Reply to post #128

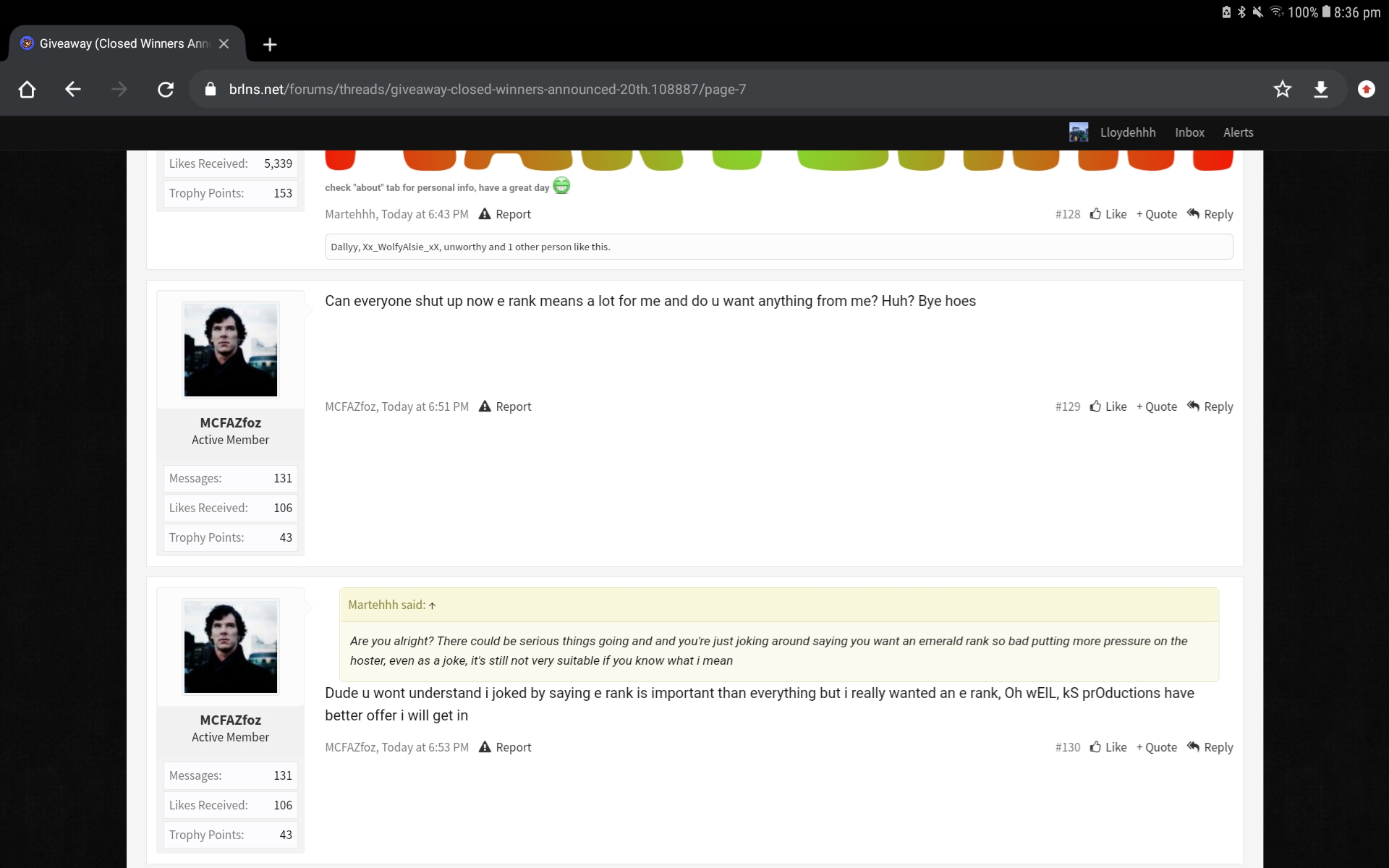pos(1210,214)
